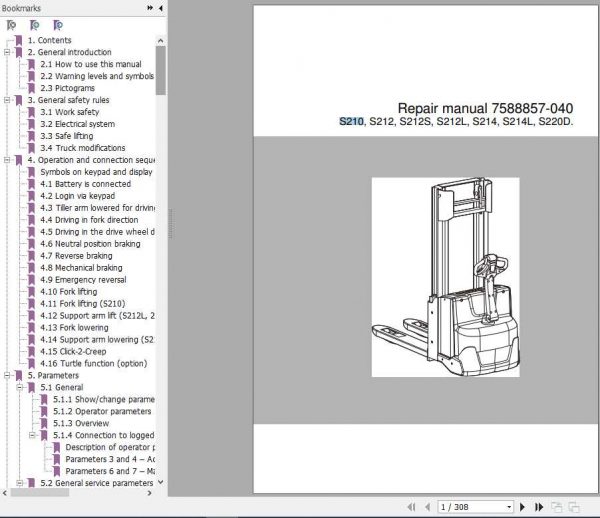Open the page number dropdown
This screenshot has width=600, height=518.
(509, 507)
